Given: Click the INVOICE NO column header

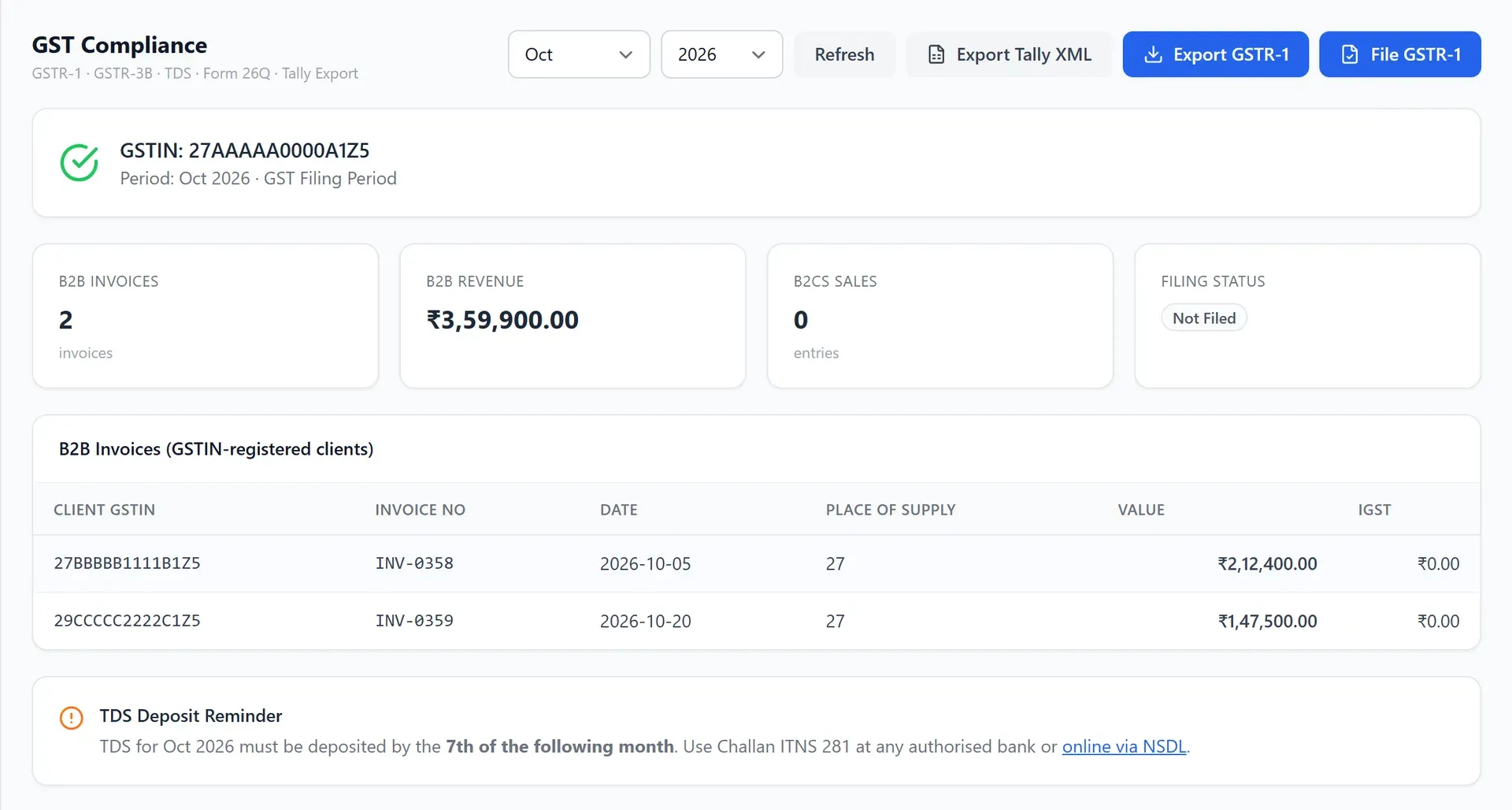Looking at the screenshot, I should point(420,510).
